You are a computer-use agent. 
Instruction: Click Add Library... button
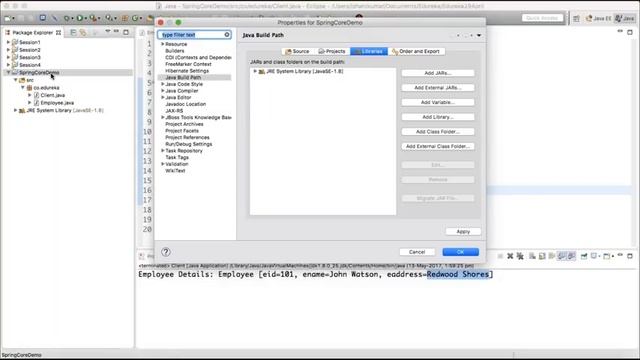(438, 117)
